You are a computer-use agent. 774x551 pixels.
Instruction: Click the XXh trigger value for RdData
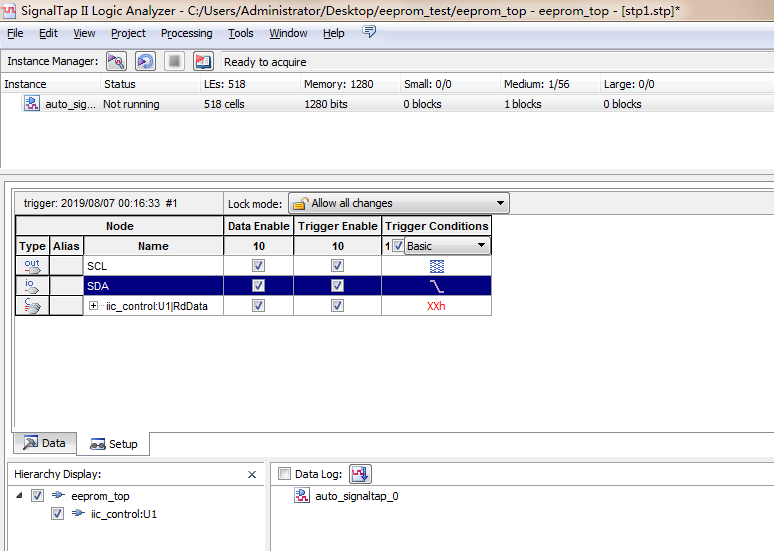tap(436, 306)
